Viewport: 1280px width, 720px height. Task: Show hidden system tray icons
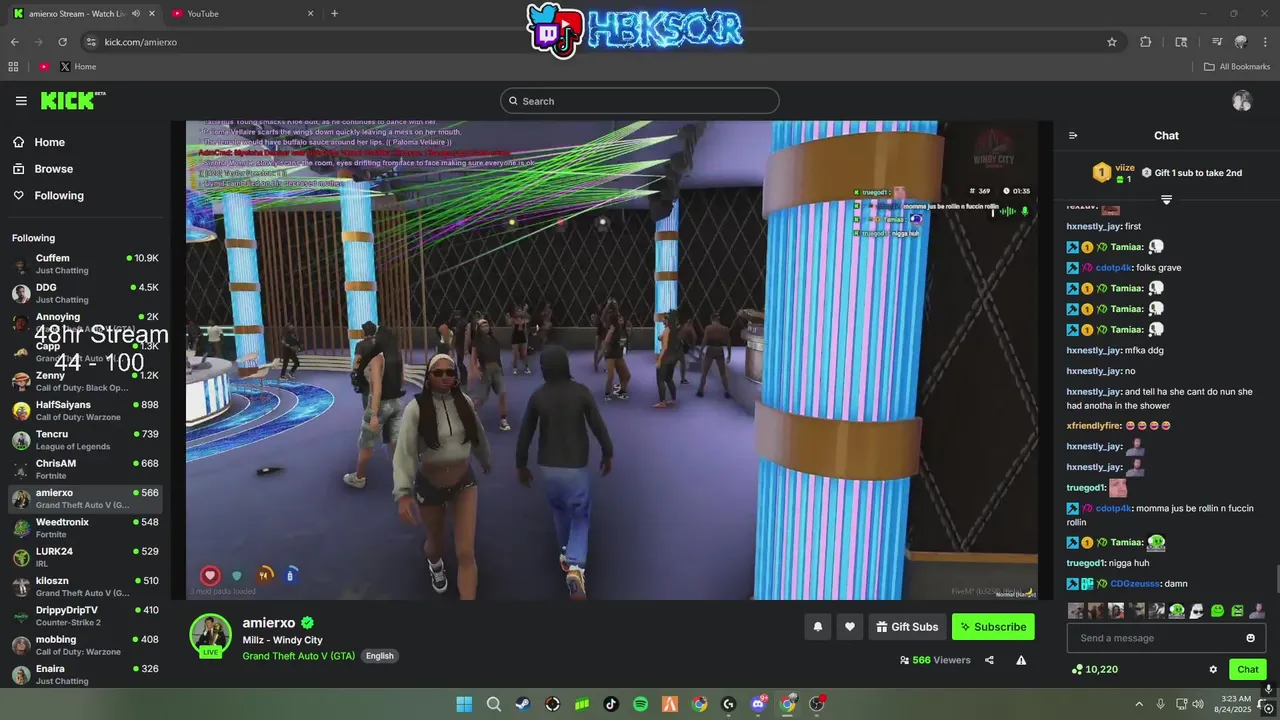[x=1139, y=704]
